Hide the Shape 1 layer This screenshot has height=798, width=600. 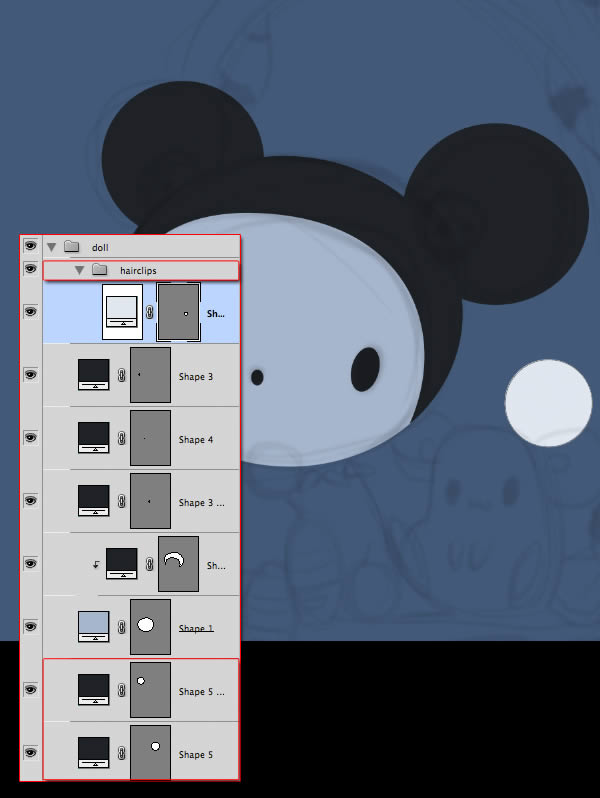coord(31,626)
